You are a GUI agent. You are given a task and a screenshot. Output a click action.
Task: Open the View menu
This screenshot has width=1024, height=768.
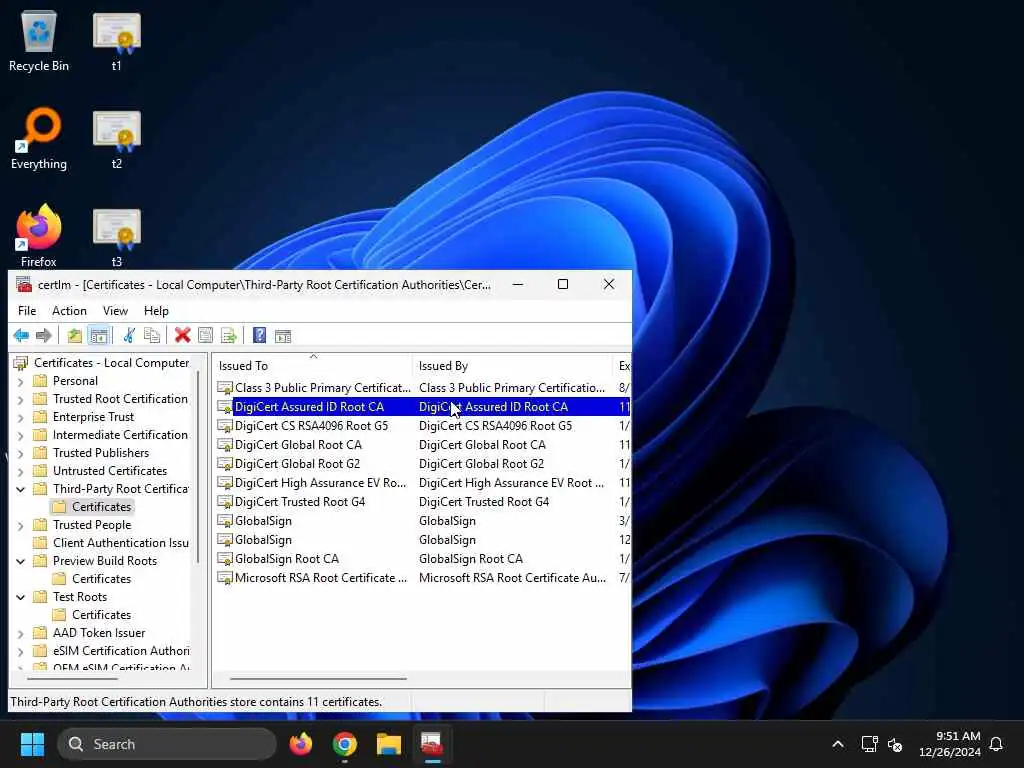115,311
